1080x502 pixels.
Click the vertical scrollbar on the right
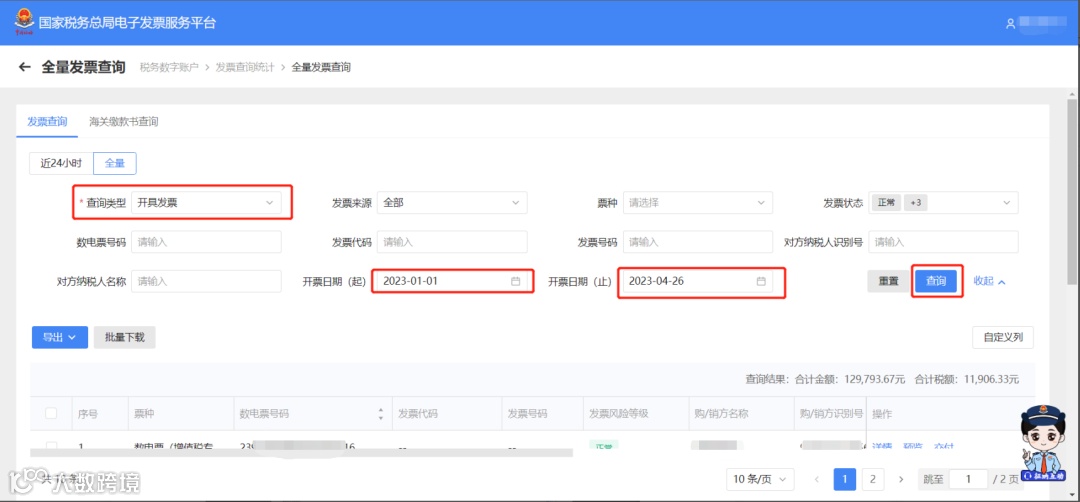[x=1072, y=191]
